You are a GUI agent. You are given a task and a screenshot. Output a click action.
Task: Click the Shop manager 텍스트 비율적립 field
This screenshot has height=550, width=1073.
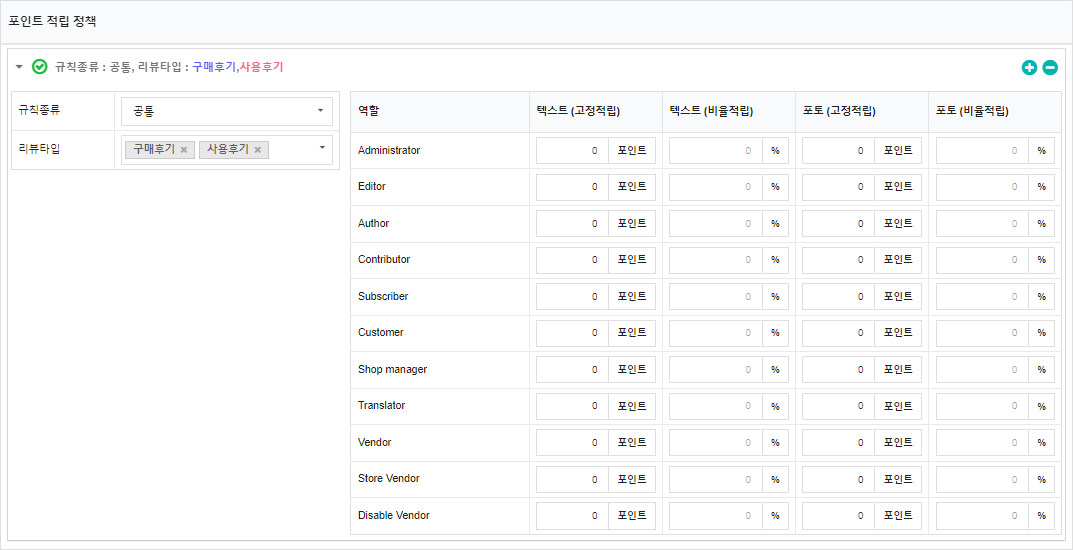tap(716, 369)
